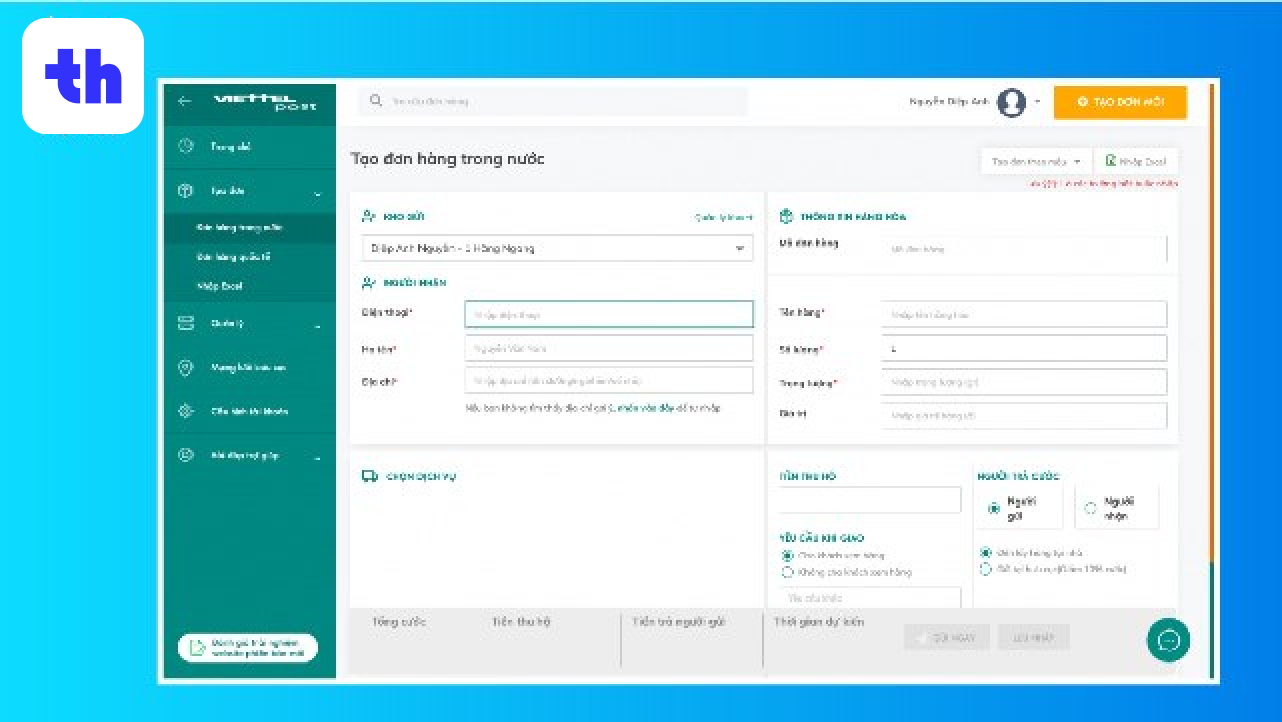Select the 'Người nhận' payer radio option
This screenshot has height=722, width=1282.
(1090, 508)
